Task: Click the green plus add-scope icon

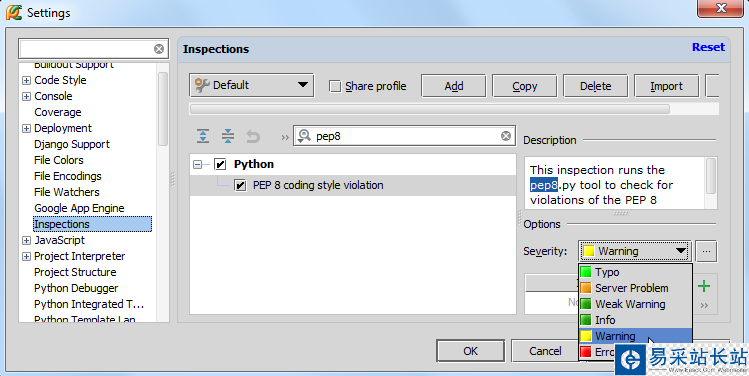Action: (x=704, y=286)
